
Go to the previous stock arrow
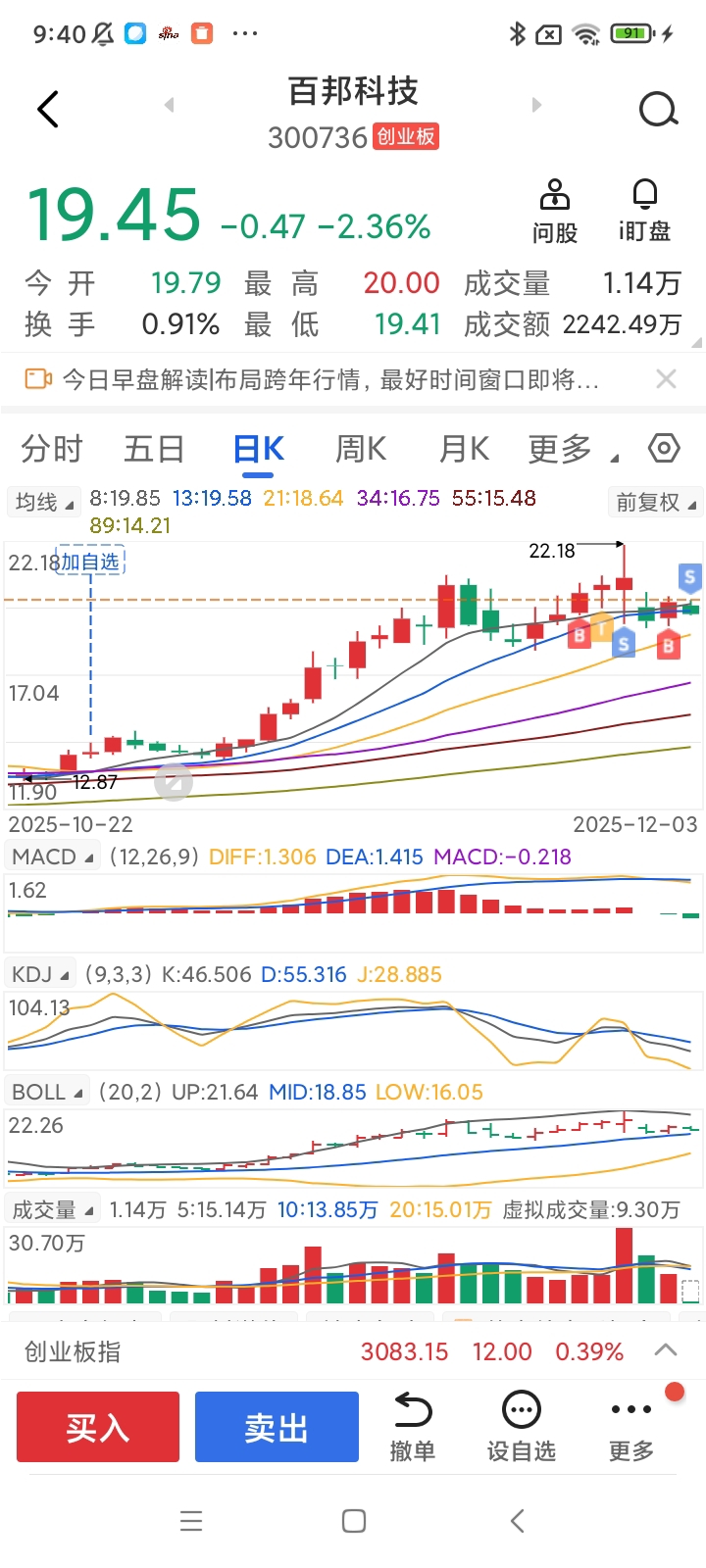[x=169, y=105]
